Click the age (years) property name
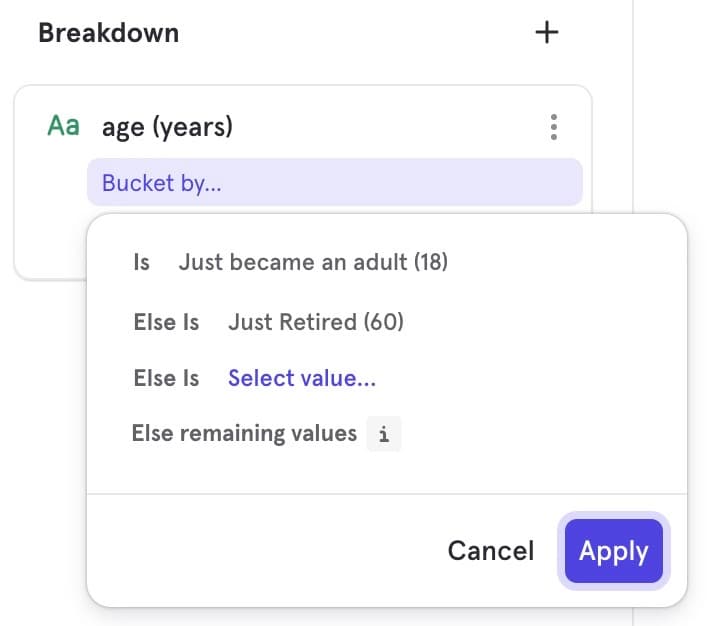 coord(167,127)
